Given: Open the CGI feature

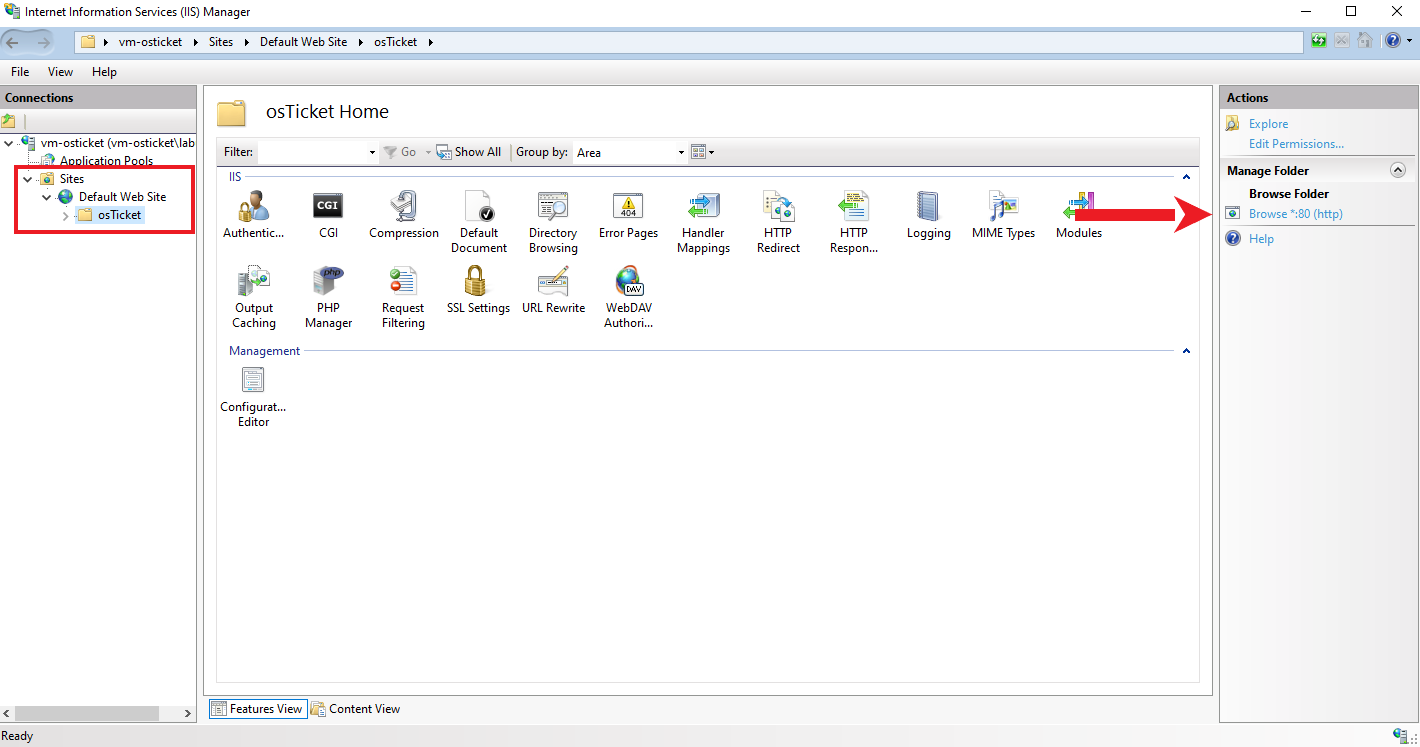Looking at the screenshot, I should tap(328, 215).
